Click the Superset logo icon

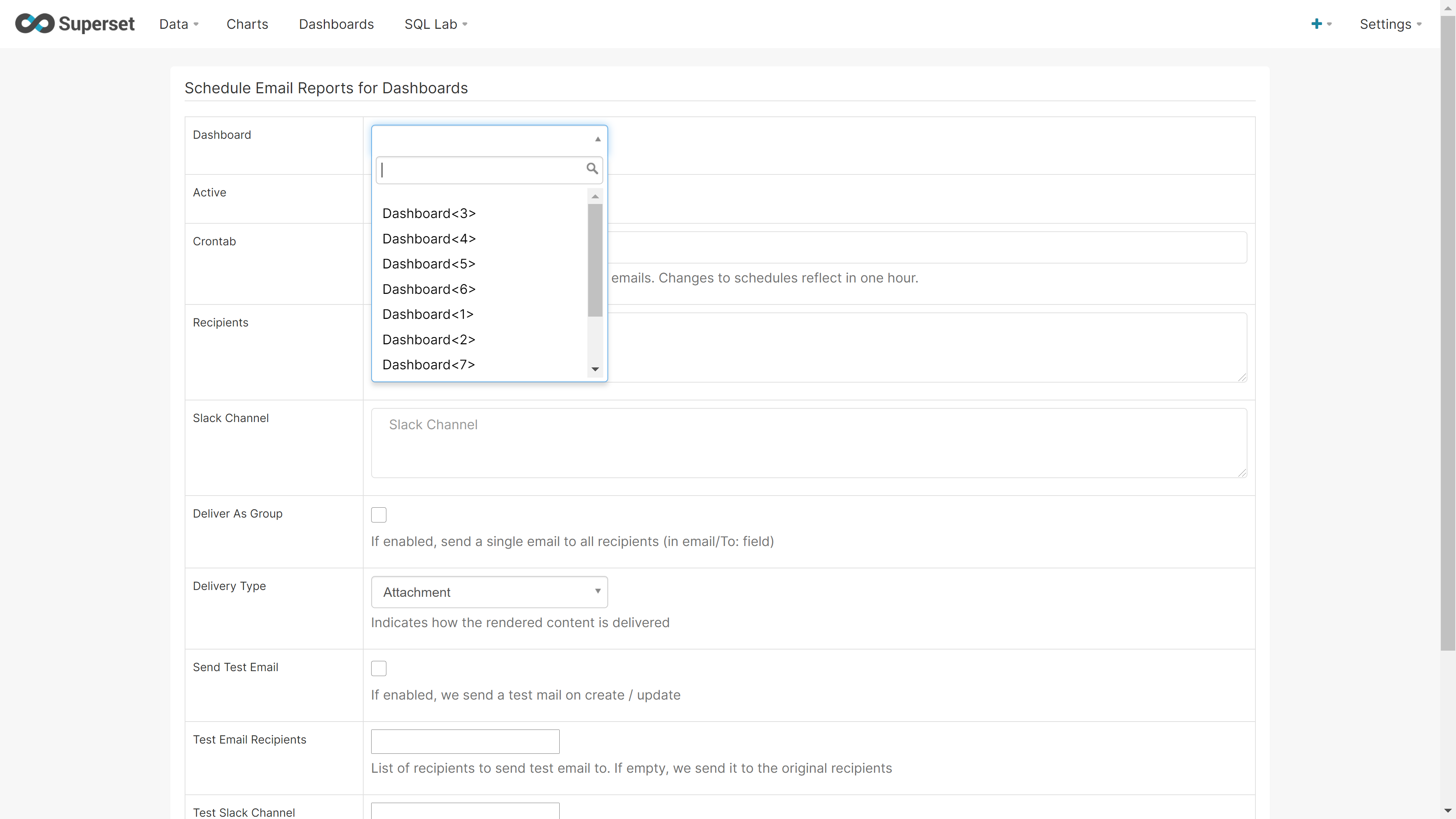point(35,24)
